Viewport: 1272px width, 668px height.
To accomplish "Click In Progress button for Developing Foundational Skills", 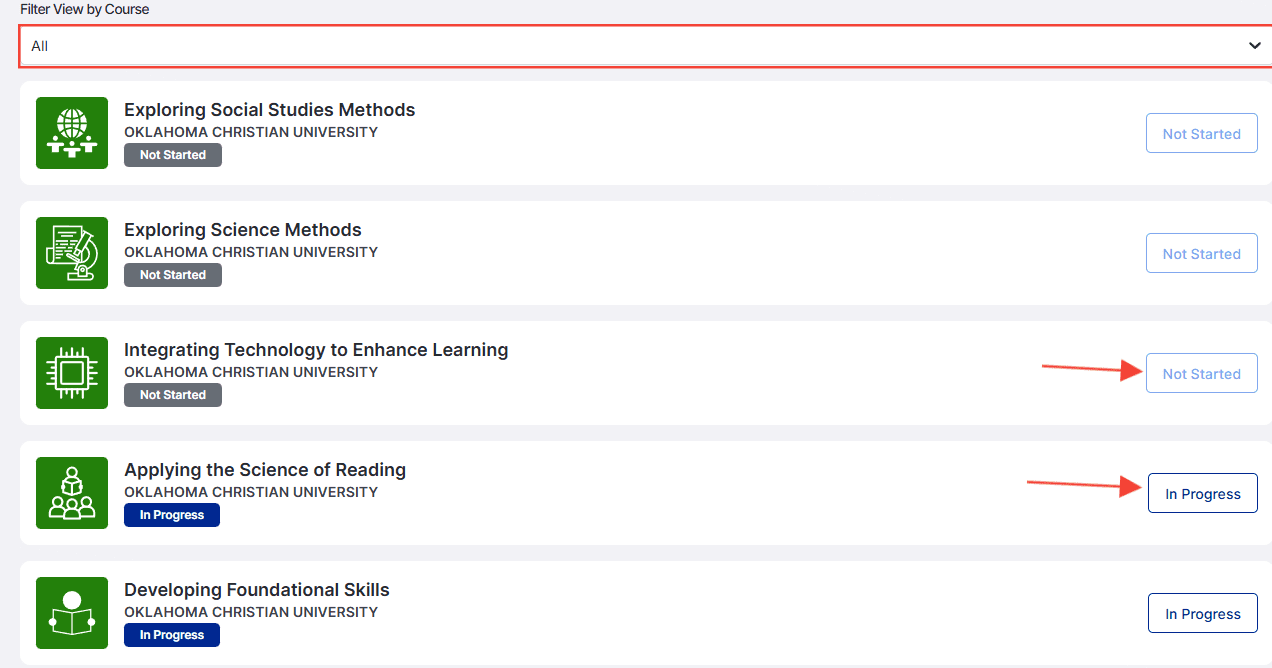I will coord(1203,613).
